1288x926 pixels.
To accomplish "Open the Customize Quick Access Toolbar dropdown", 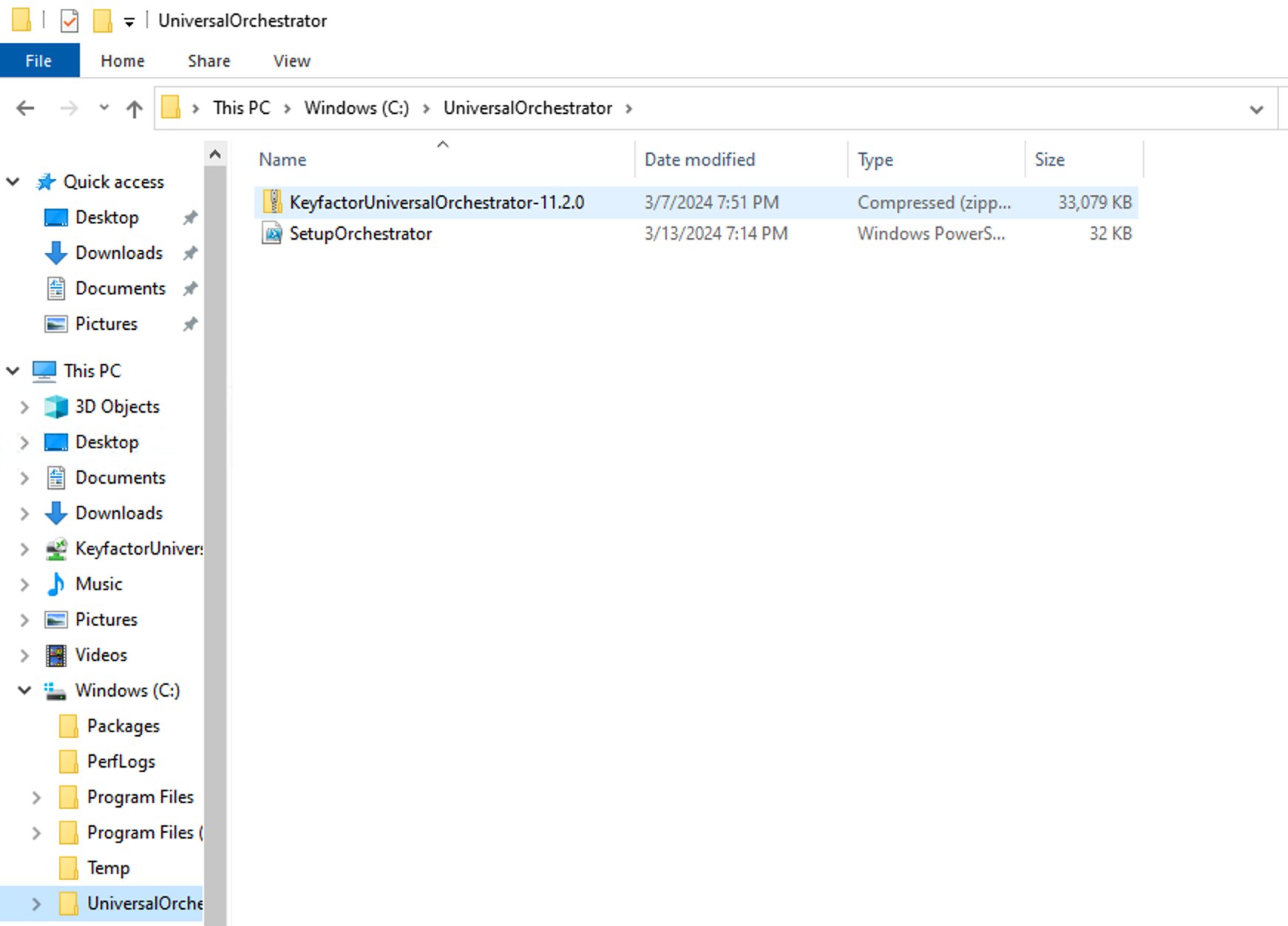I will tap(129, 22).
